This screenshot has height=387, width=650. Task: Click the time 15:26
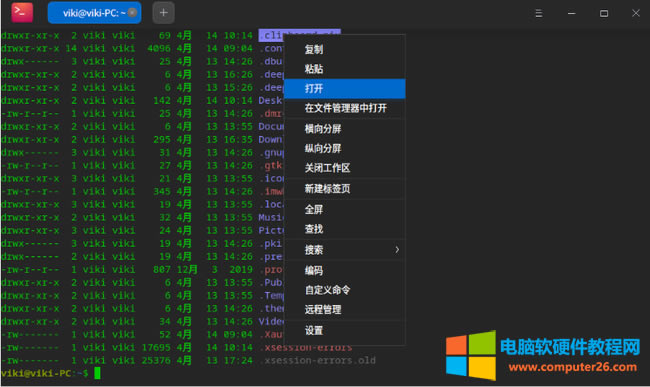pos(238,88)
